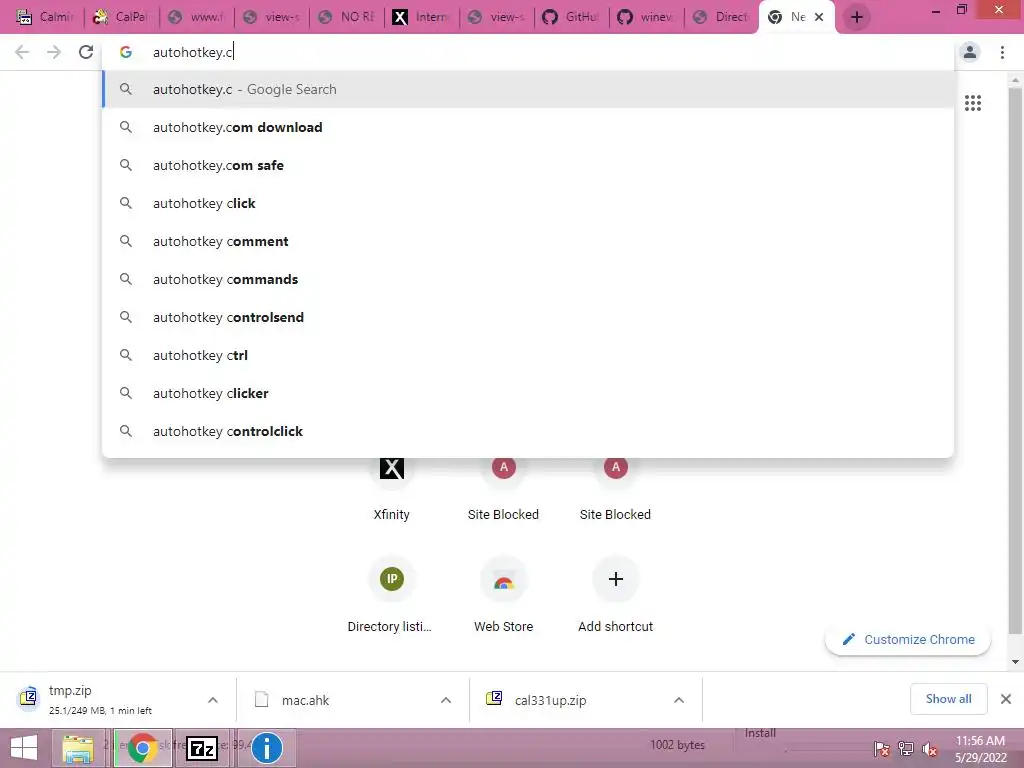Viewport: 1024px width, 768px height.
Task: Switch to the winev GitHub tab
Action: click(x=647, y=17)
